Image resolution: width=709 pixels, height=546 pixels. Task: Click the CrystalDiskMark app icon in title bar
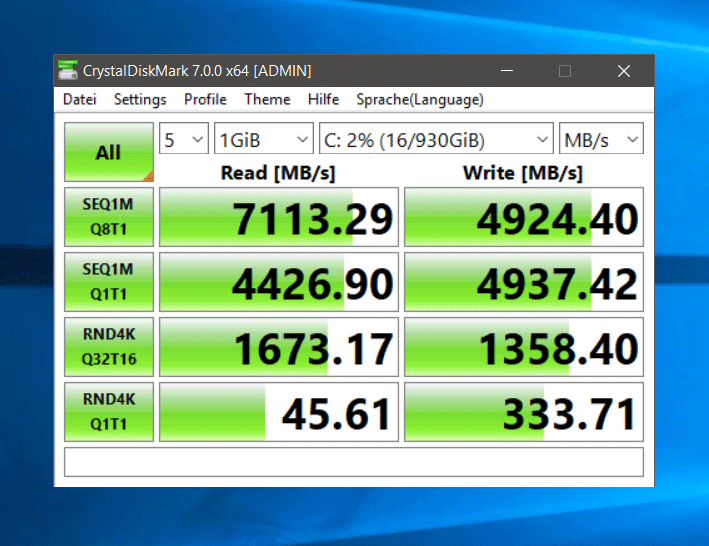(68, 71)
